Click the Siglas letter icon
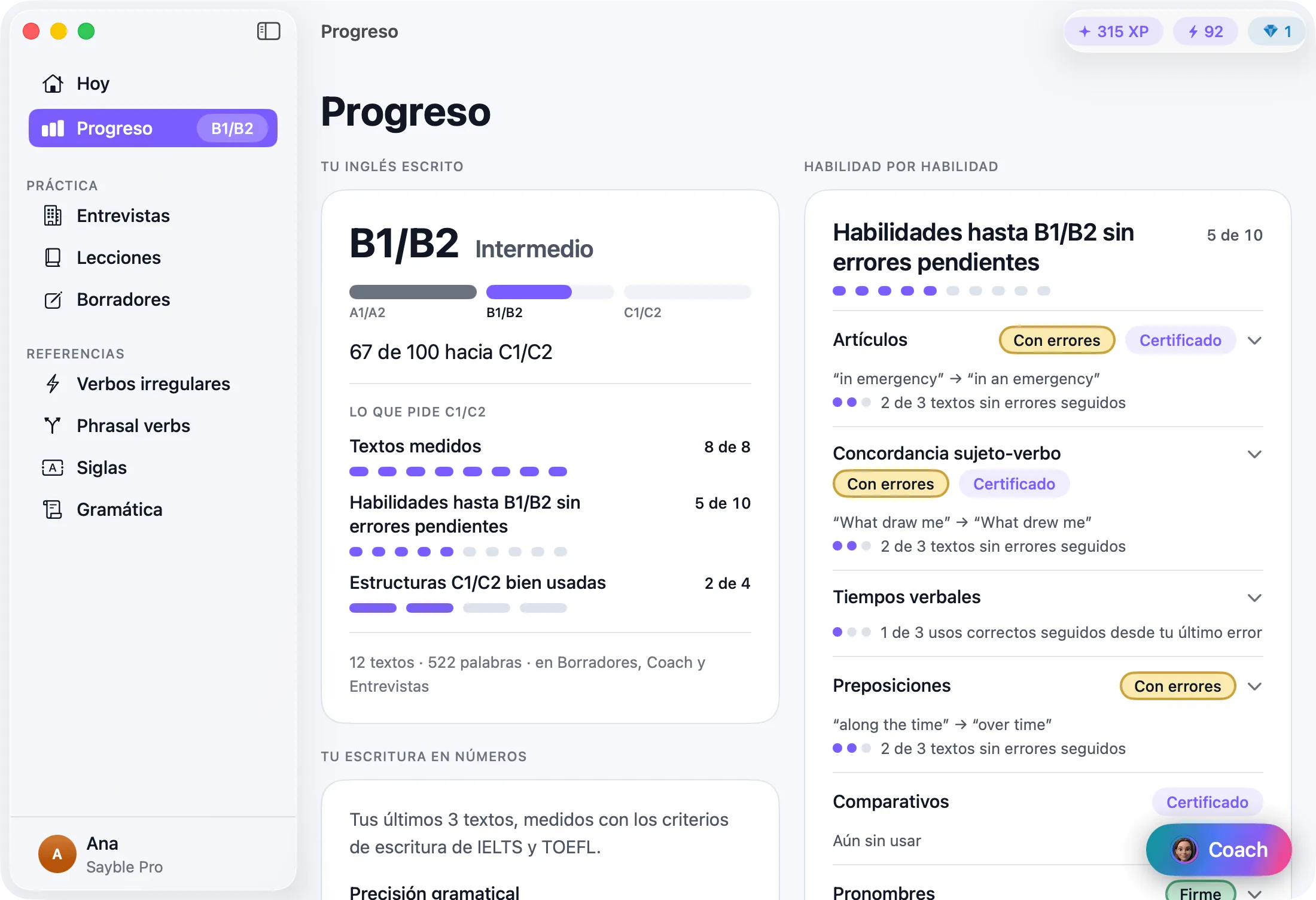1316x900 pixels. click(53, 467)
